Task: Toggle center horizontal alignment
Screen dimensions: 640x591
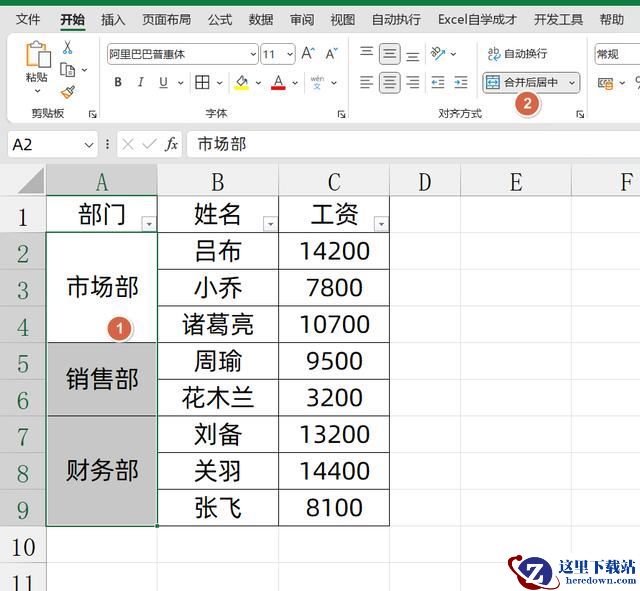Action: pyautogui.click(x=389, y=82)
